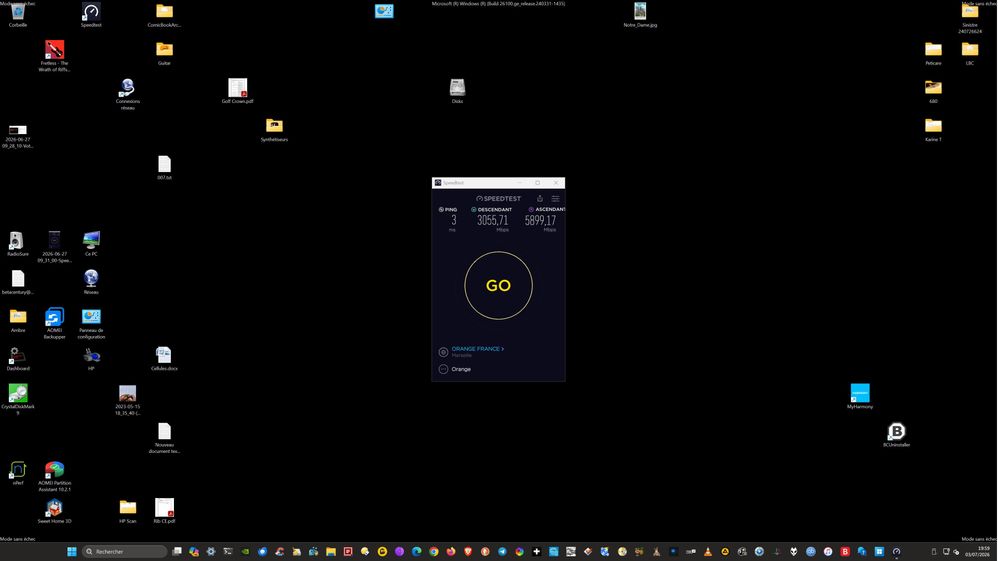Select the Réseau network icon

91,282
